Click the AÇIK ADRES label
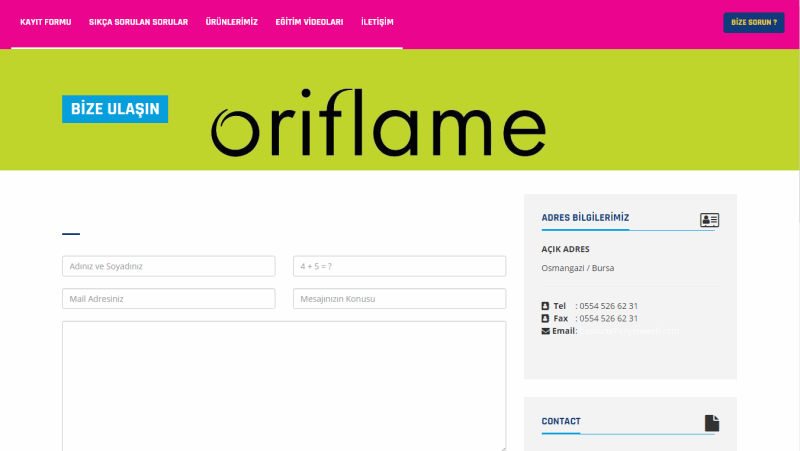Screen dimensions: 800x451 point(565,249)
